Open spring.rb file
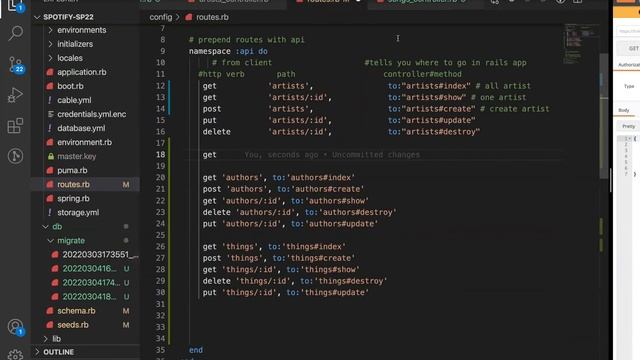This screenshot has height=360, width=640. point(73,198)
